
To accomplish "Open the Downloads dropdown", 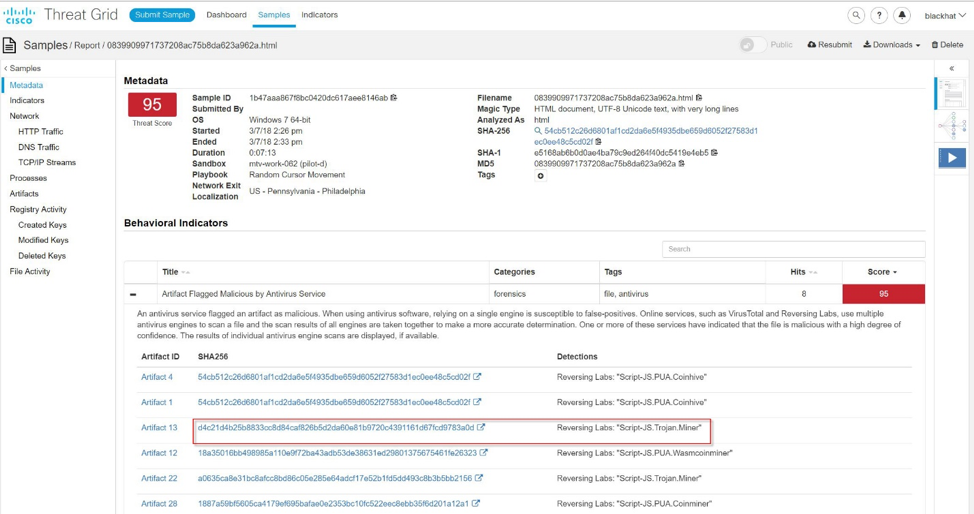I will [x=891, y=45].
